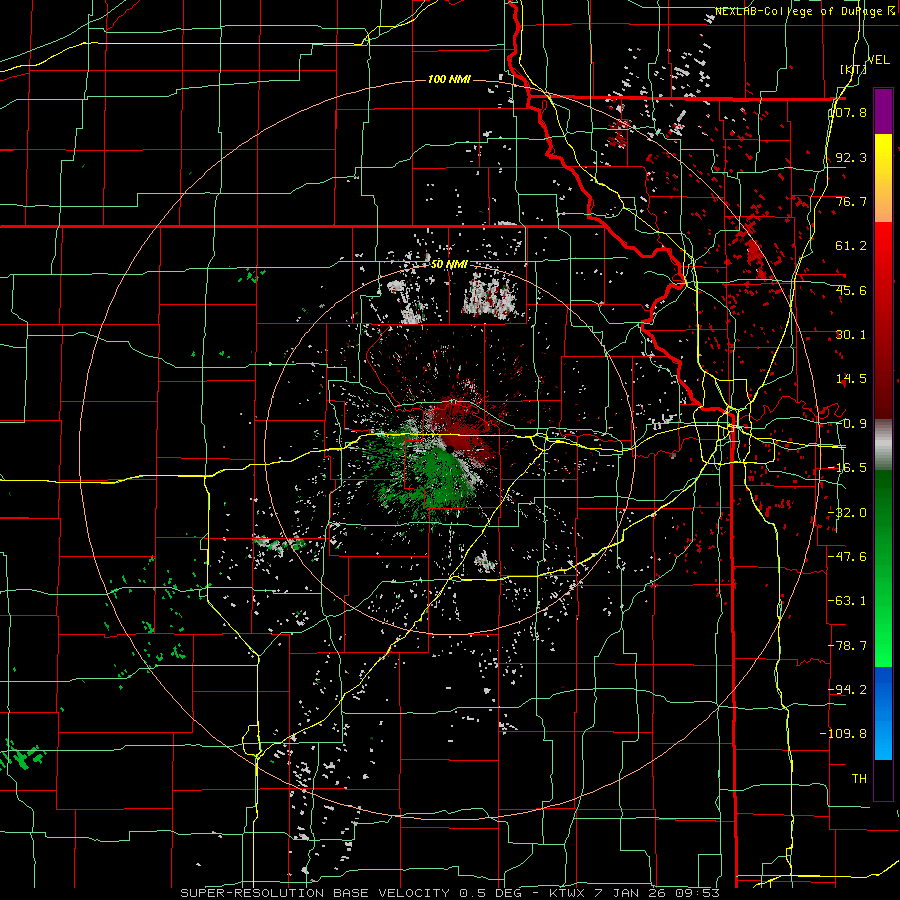
Task: Click the 107.8 value on velocity scale
Action: pos(848,112)
